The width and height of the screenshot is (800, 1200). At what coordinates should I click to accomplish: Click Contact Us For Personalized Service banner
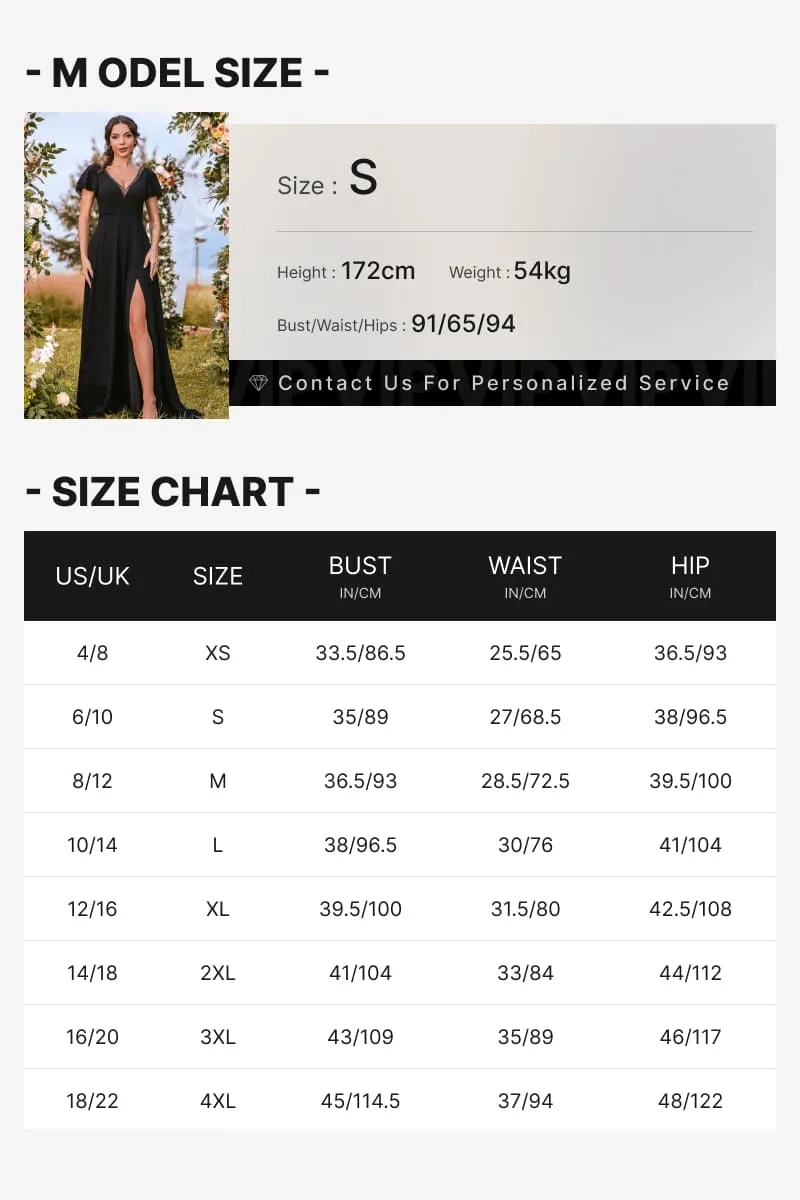(502, 383)
